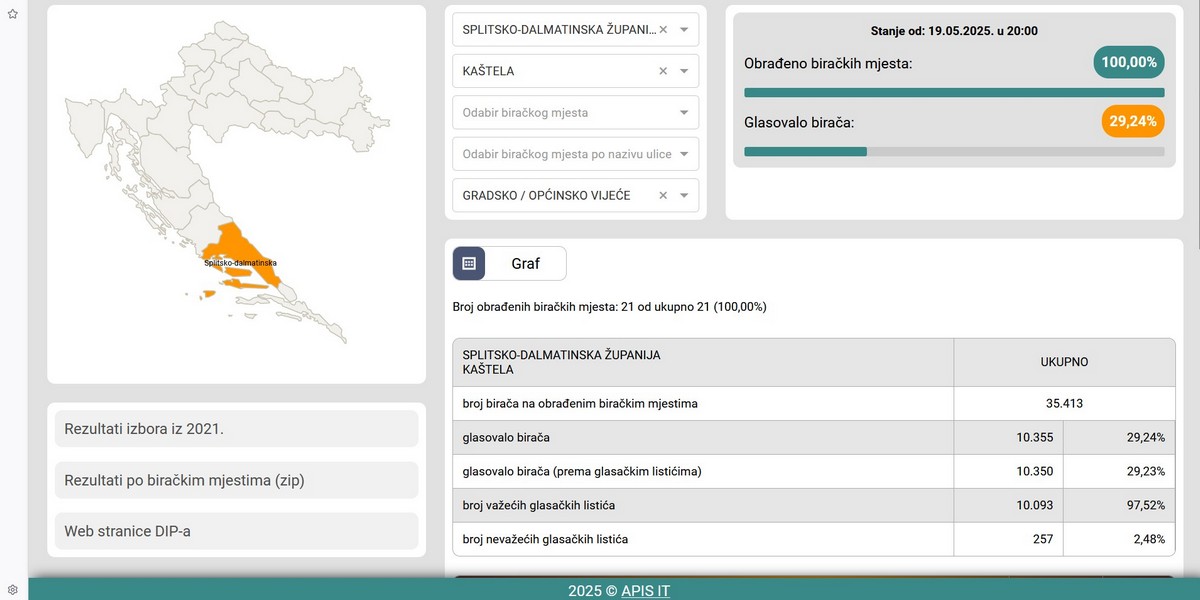Open the Odabir biračkog mjesta dropdown
This screenshot has width=1200, height=600.
tap(683, 112)
